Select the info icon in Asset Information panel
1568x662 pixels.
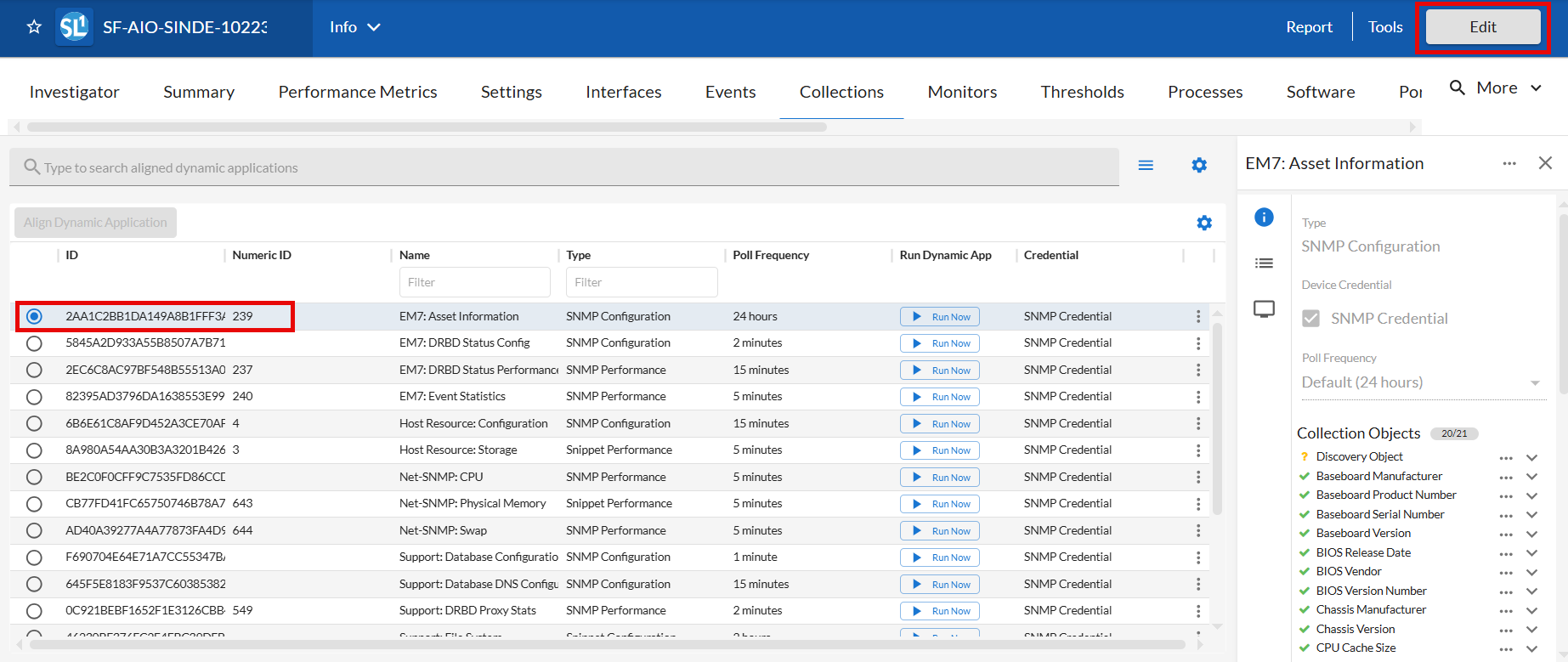[1264, 218]
